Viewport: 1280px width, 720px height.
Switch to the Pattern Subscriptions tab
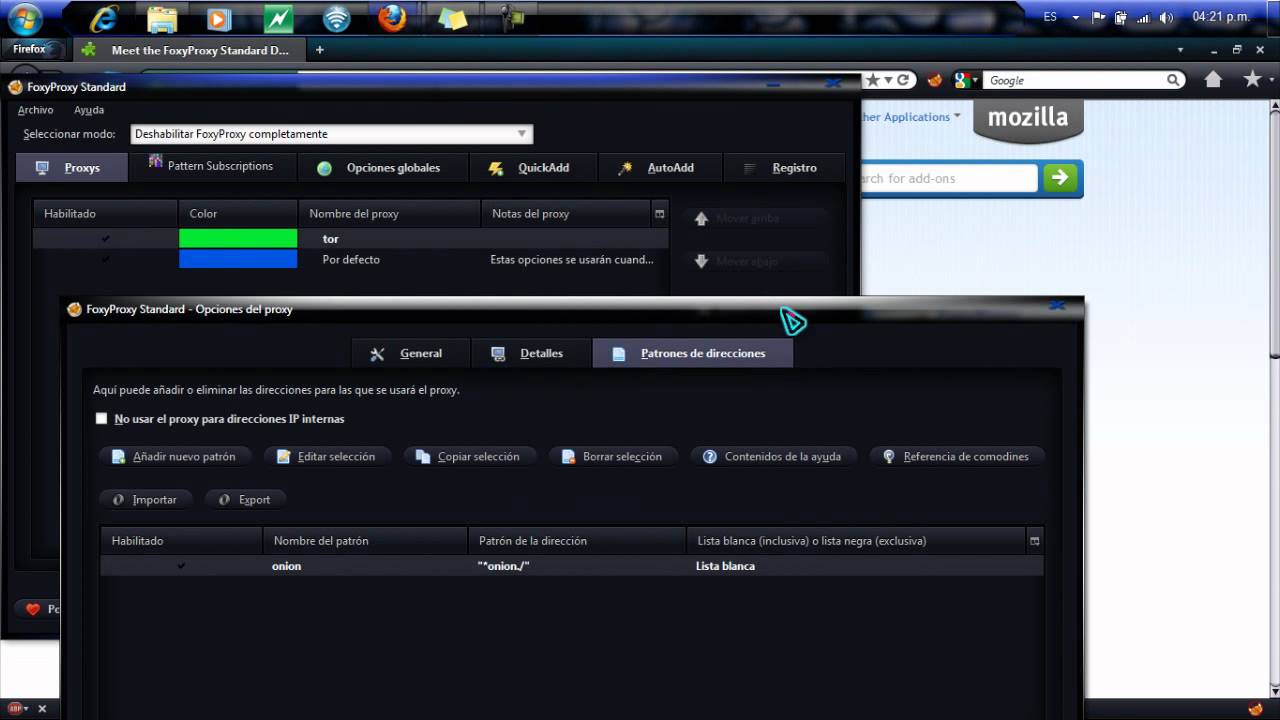click(212, 166)
